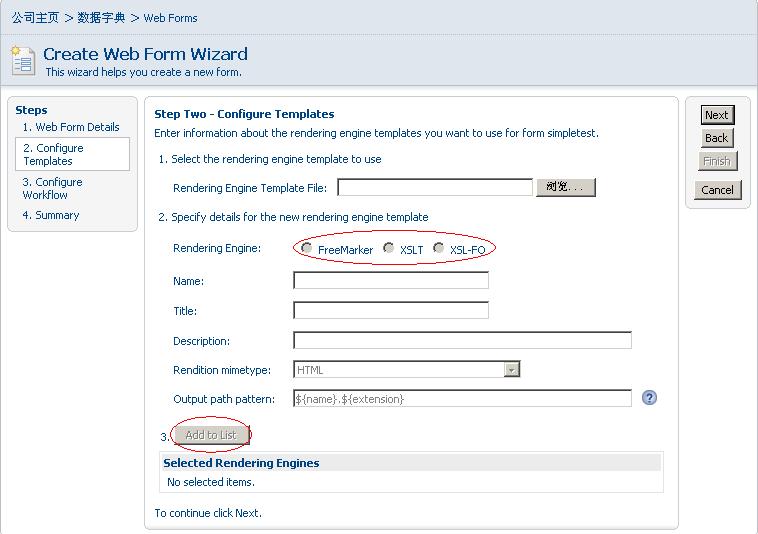
Task: Open the 公司主页 breadcrumb link
Action: pyautogui.click(x=36, y=18)
